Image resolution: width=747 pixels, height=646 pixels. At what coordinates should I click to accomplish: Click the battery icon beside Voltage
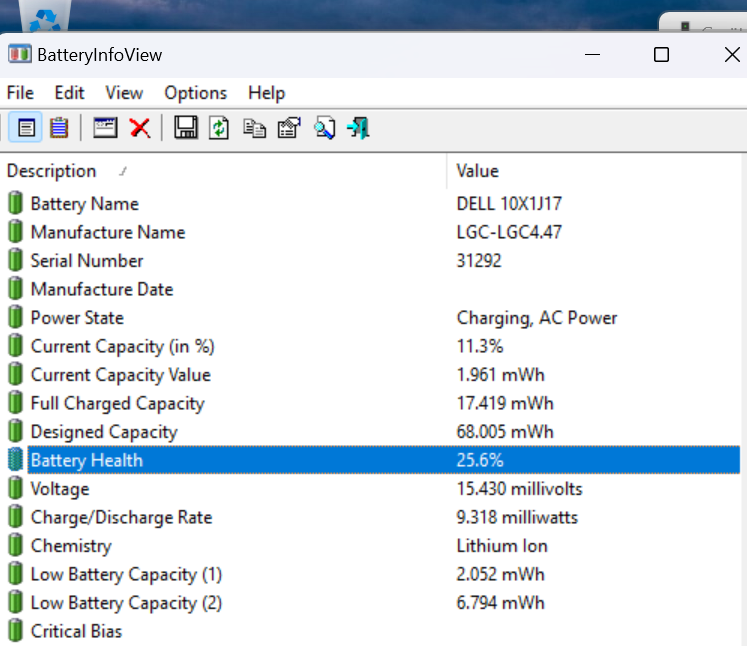(x=15, y=488)
